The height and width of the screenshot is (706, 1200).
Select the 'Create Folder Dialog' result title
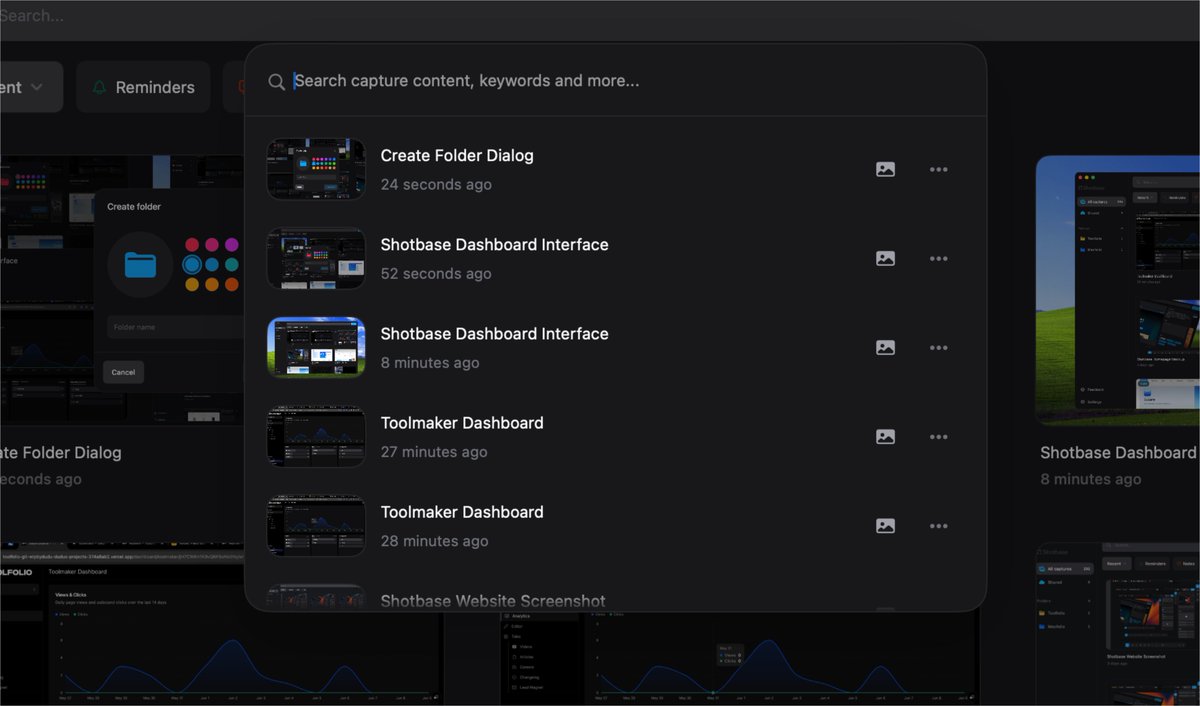[x=457, y=156]
